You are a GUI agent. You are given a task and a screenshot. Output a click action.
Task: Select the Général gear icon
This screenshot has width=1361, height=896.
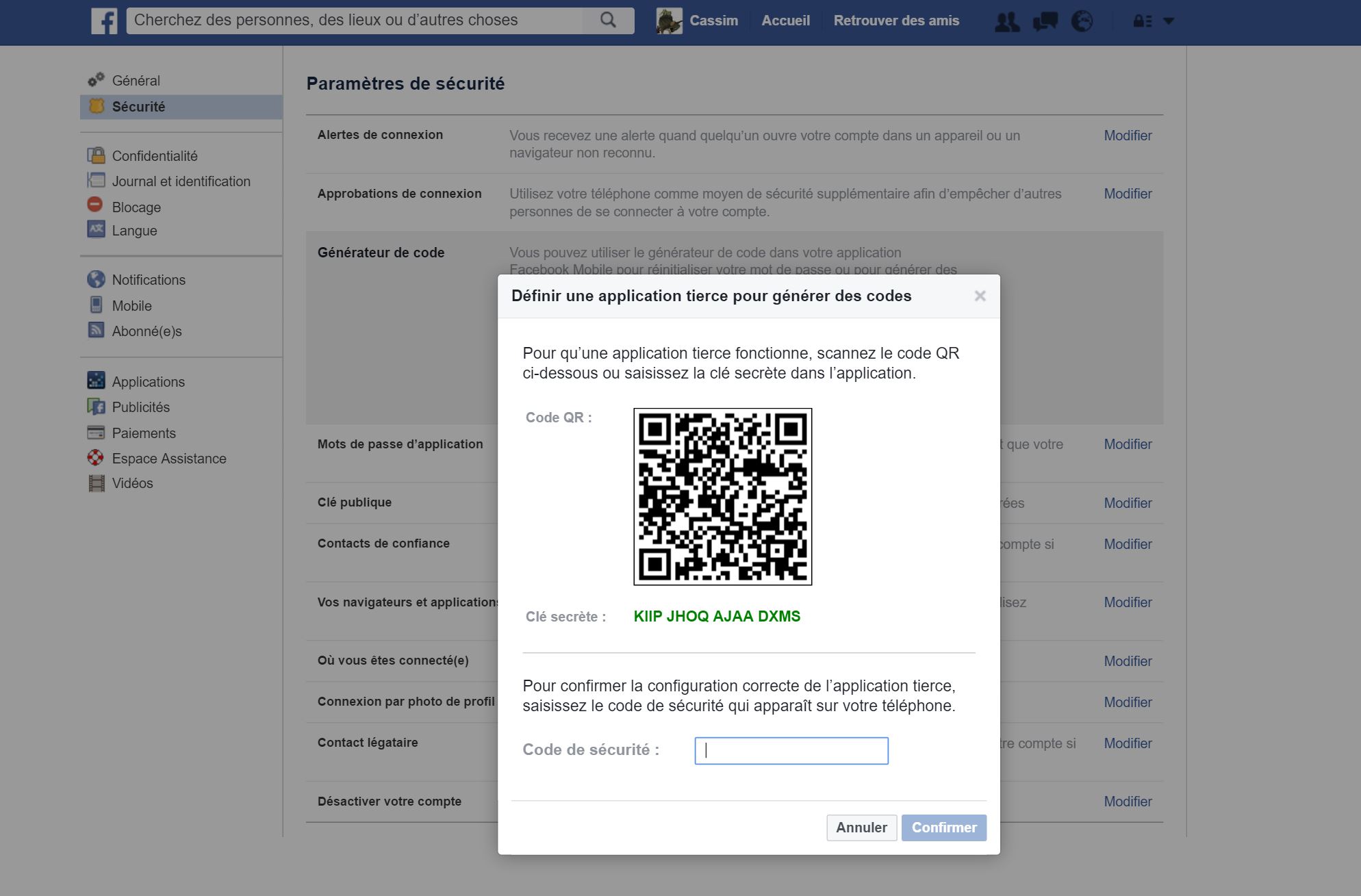97,79
